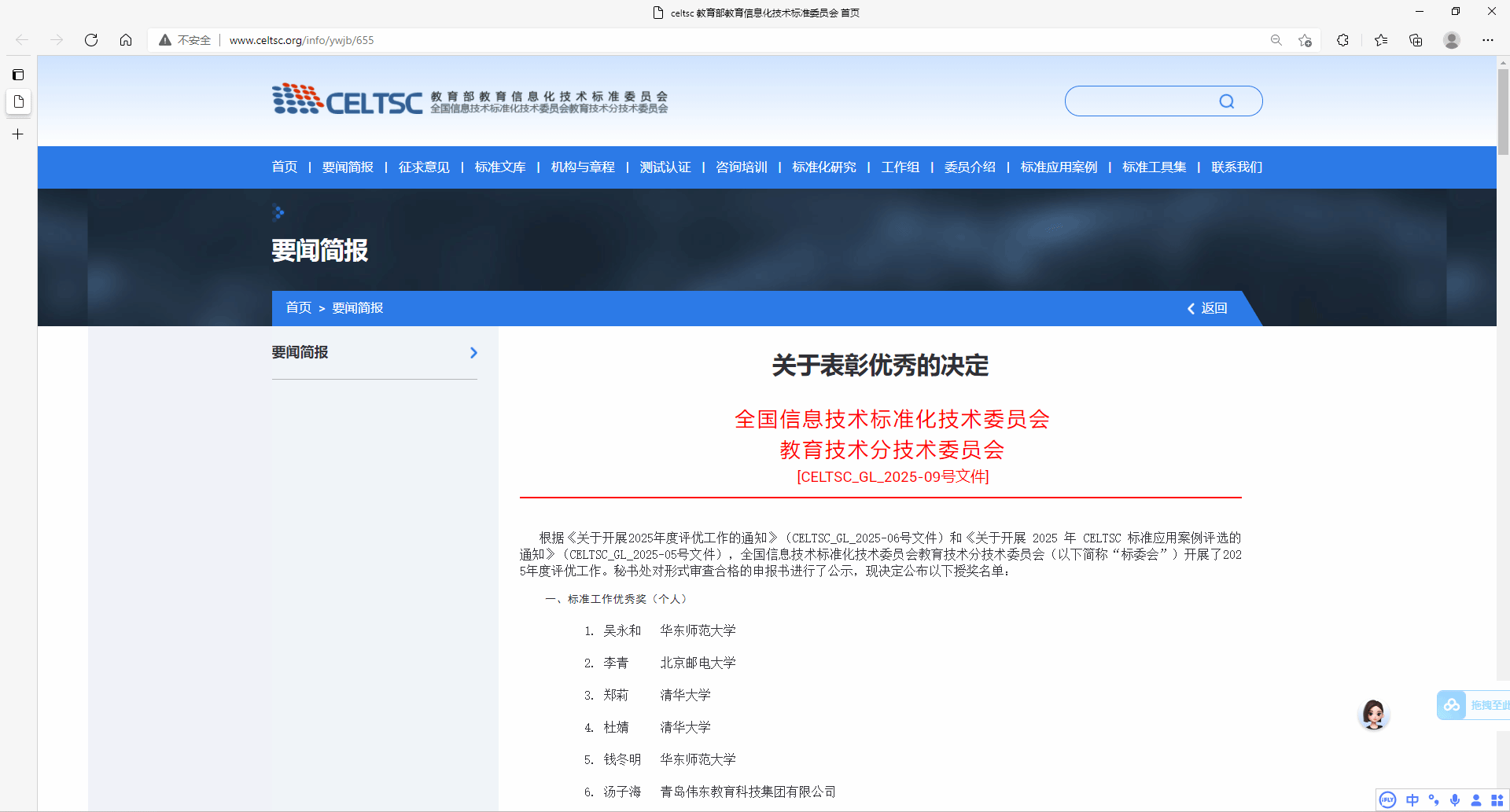This screenshot has width=1510, height=812.
Task: Open the browser Collections icon
Action: [1416, 40]
